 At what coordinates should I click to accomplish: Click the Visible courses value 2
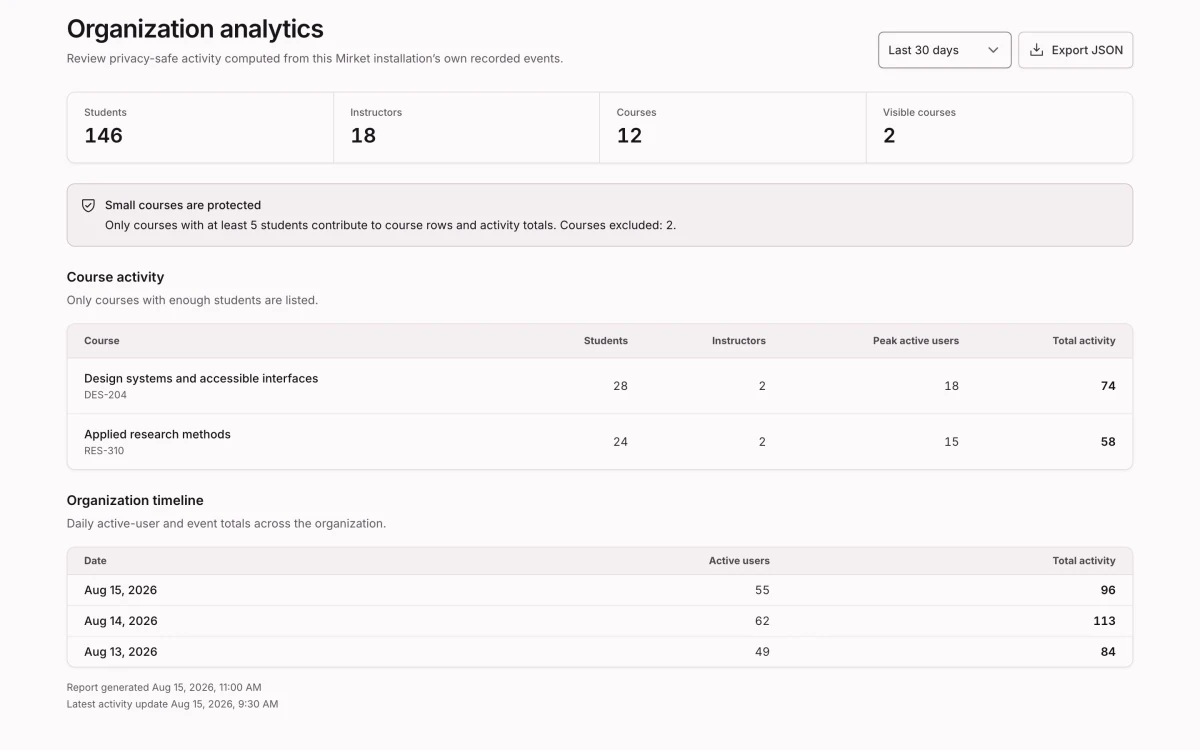[889, 136]
